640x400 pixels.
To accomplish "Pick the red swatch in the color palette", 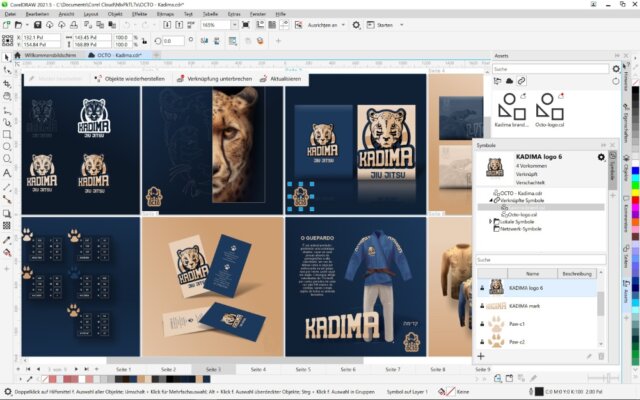I will [636, 200].
